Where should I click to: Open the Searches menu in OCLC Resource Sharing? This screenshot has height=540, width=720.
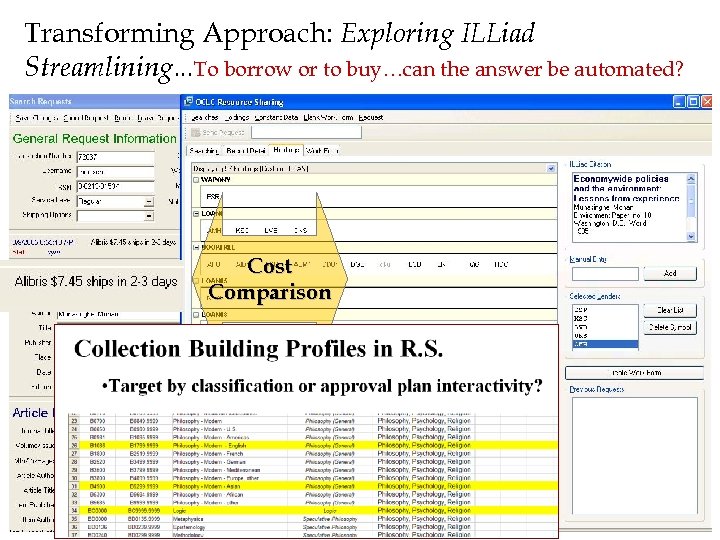pos(205,118)
